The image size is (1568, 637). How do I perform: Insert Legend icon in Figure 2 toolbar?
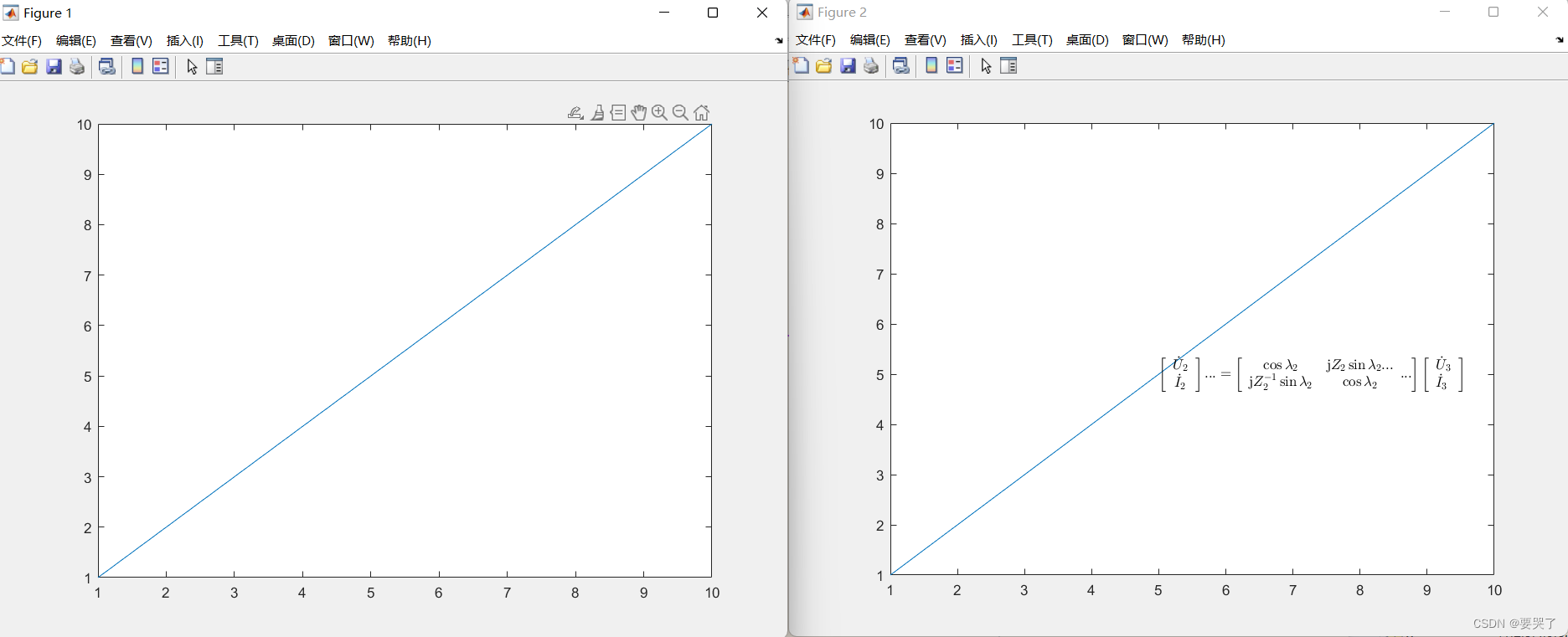955,66
